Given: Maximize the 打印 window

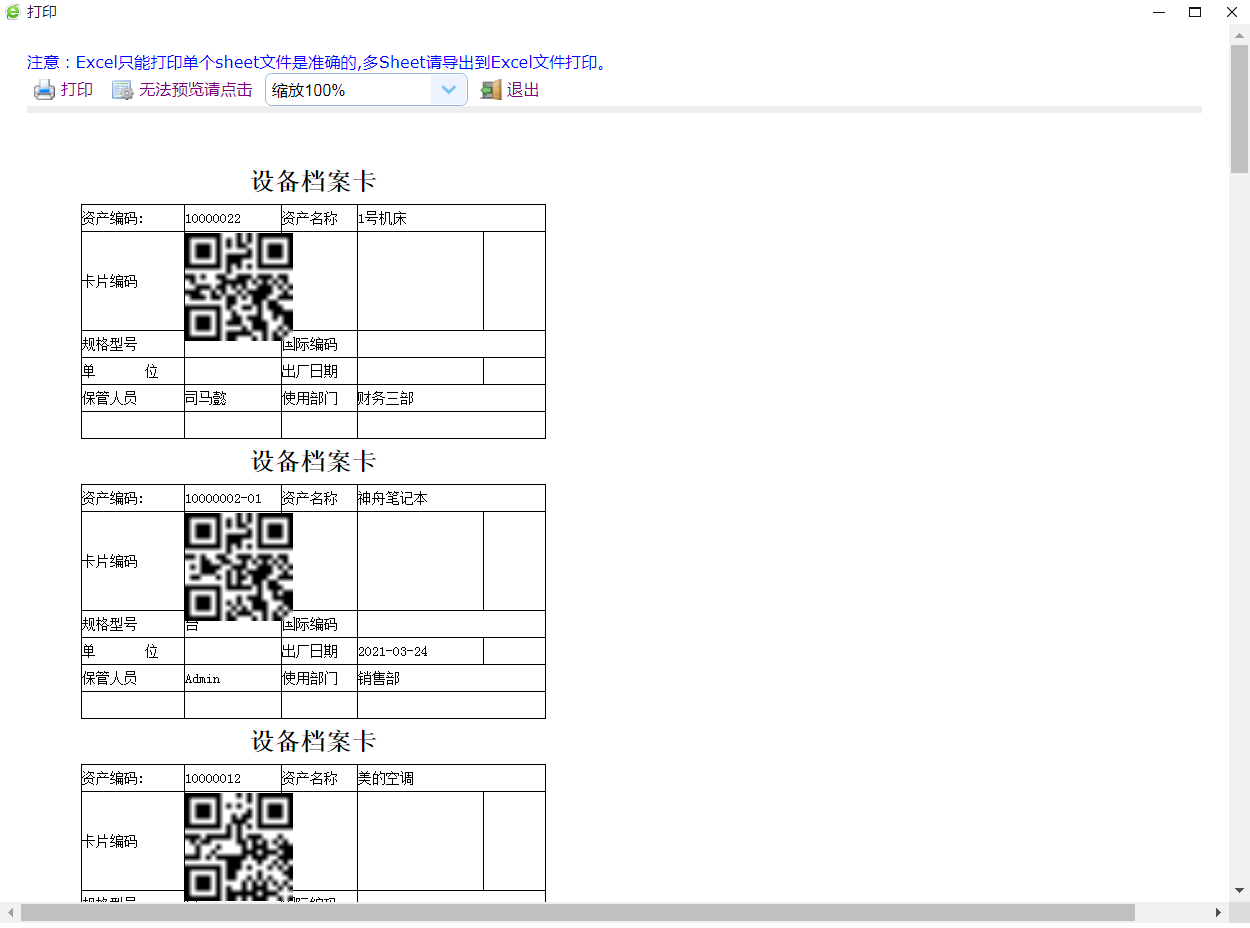Looking at the screenshot, I should [x=1194, y=12].
